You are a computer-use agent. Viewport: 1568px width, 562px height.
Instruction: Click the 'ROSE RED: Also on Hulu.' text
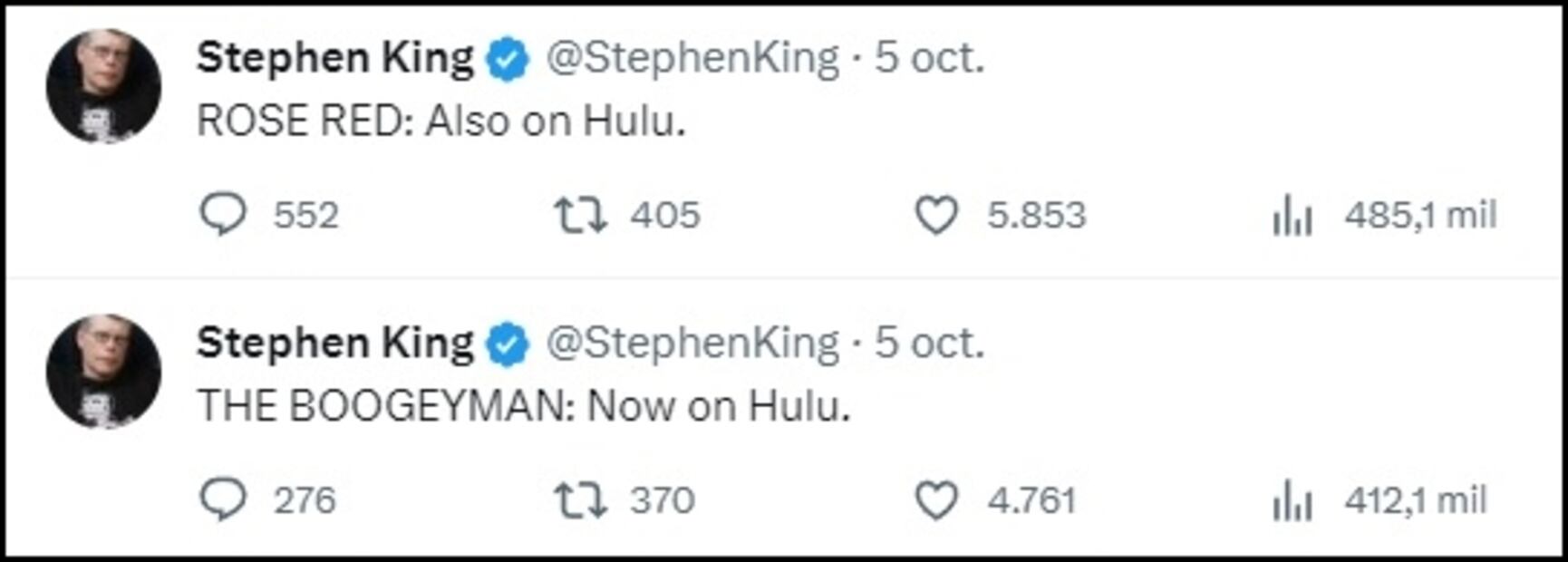[x=441, y=121]
